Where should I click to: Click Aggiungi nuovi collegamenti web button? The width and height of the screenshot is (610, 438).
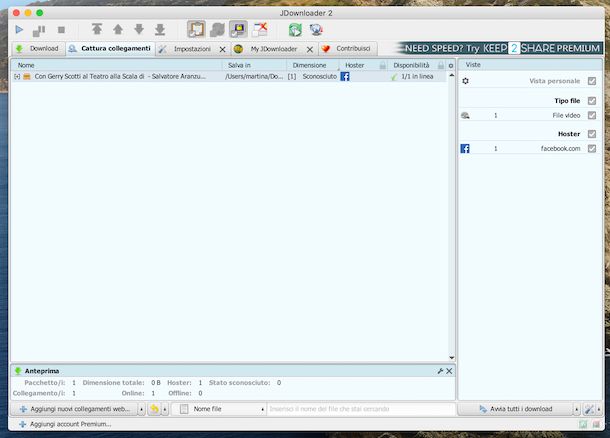point(74,409)
